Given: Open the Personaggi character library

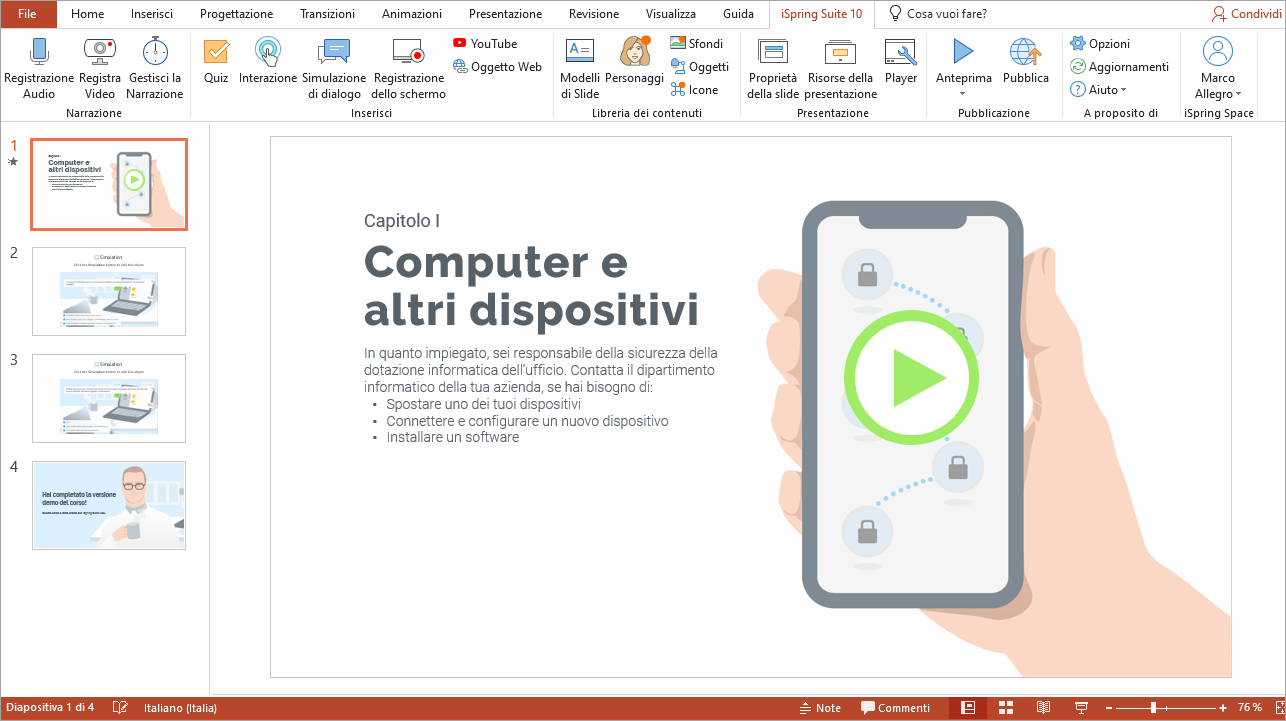Looking at the screenshot, I should point(634,52).
